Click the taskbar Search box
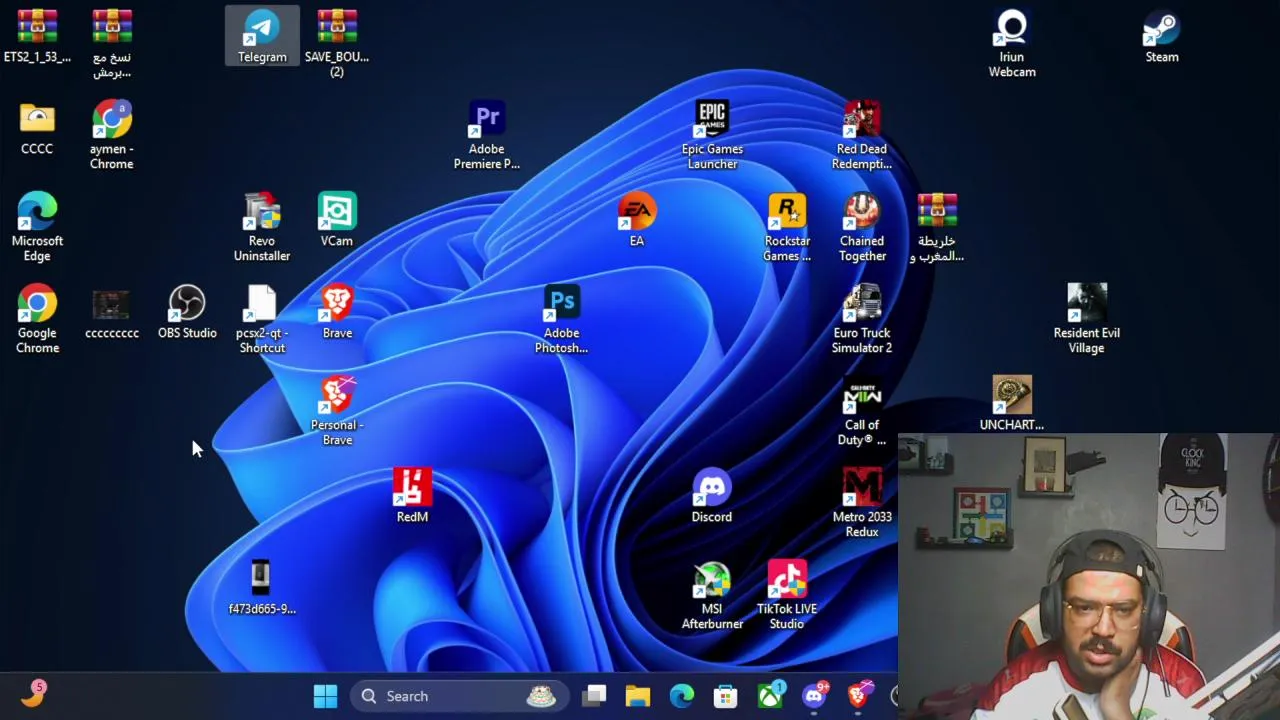Image resolution: width=1280 pixels, height=720 pixels. 459,696
